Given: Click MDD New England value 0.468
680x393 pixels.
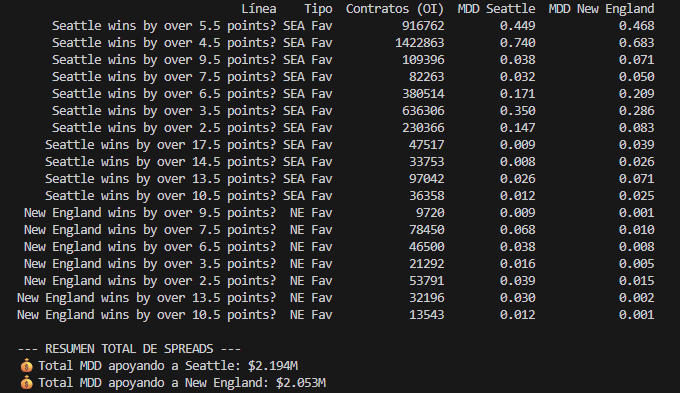Looking at the screenshot, I should click(636, 26).
